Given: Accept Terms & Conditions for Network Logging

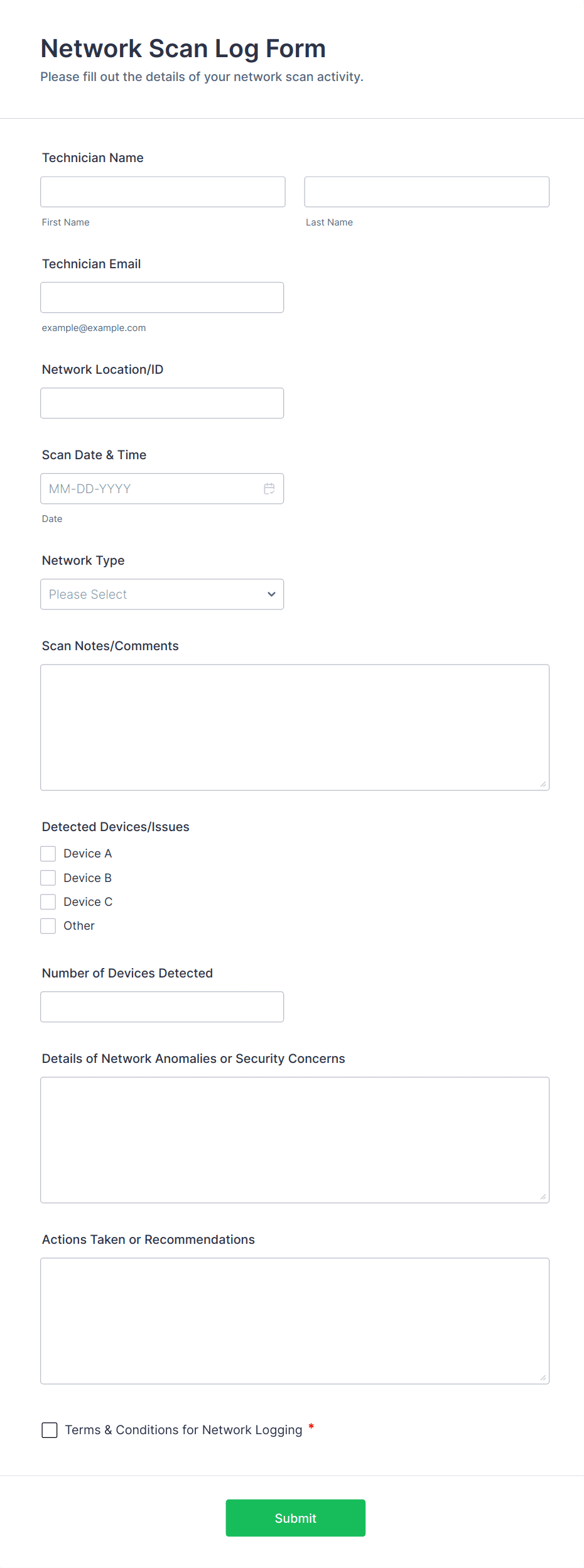Looking at the screenshot, I should coord(50,1430).
